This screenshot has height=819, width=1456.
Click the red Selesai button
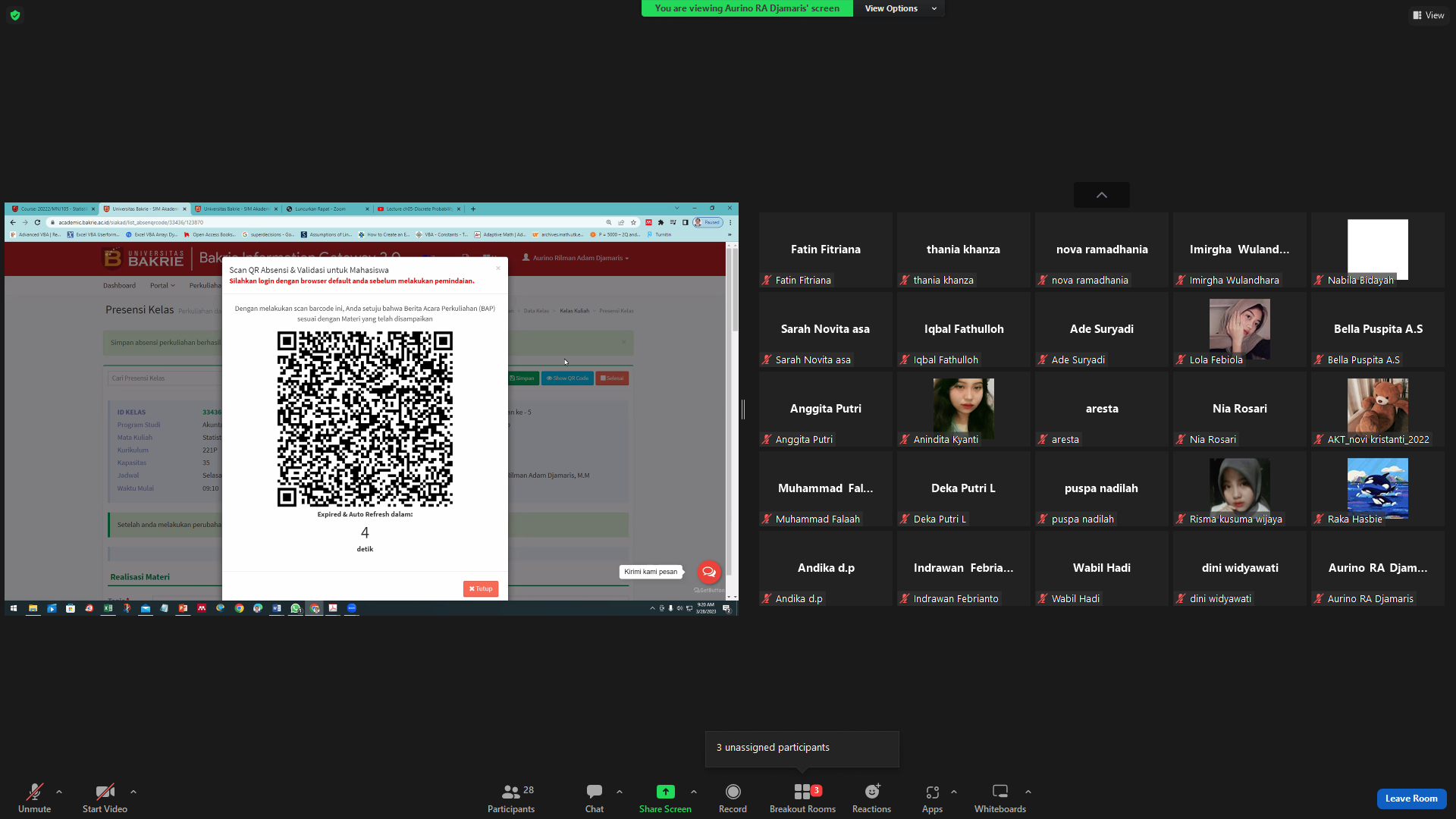(x=612, y=378)
